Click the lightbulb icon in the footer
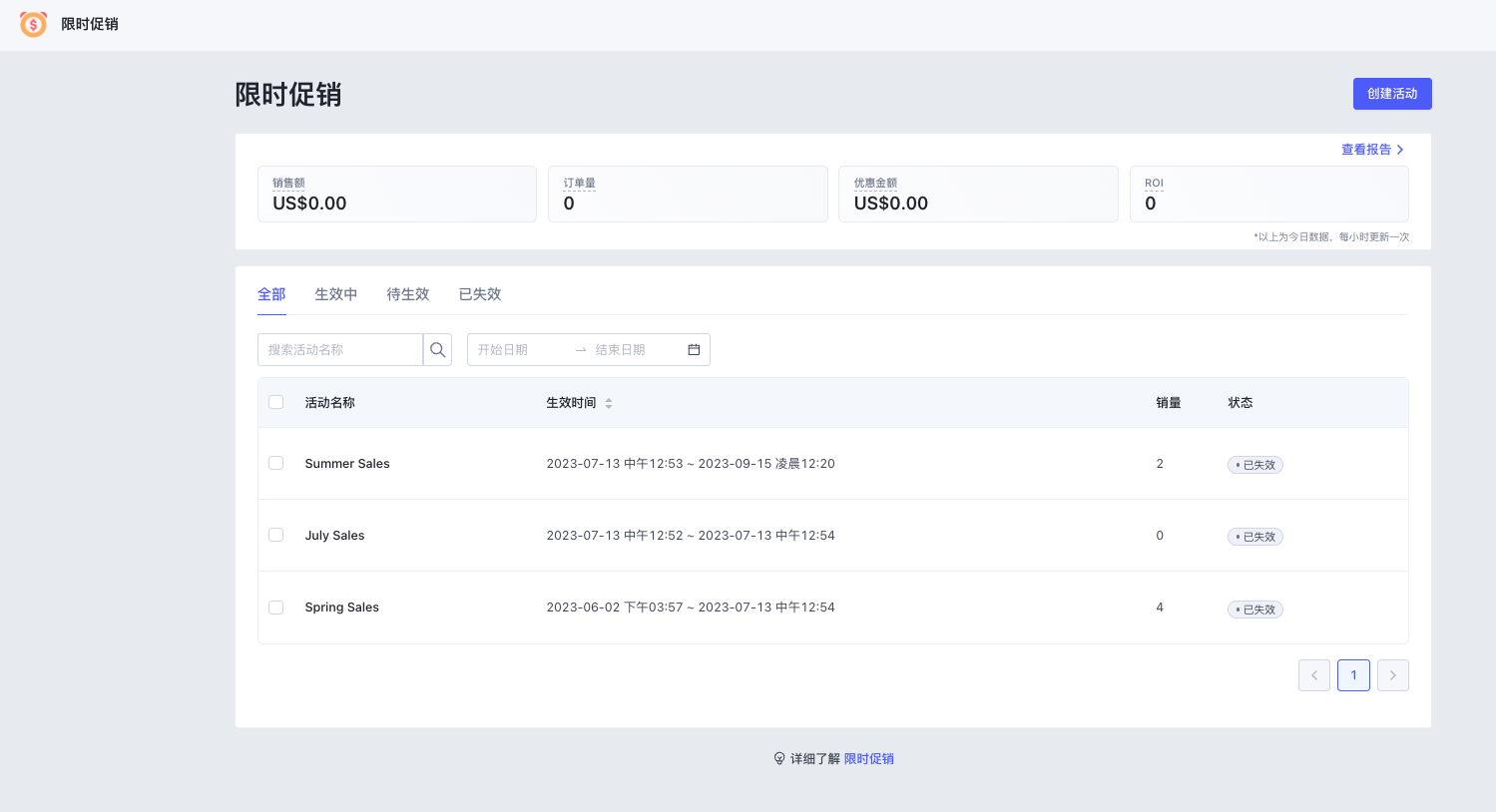The image size is (1496, 812). [x=780, y=758]
